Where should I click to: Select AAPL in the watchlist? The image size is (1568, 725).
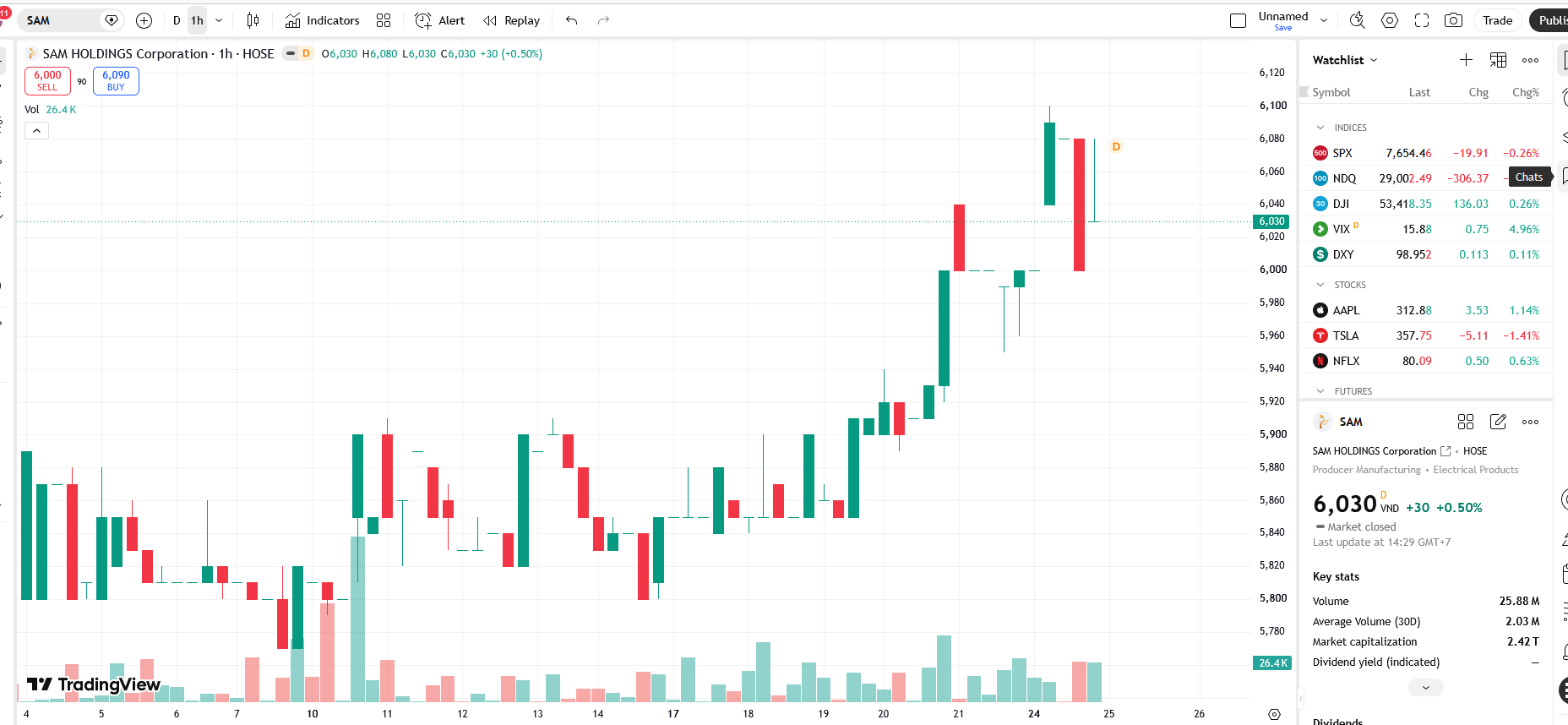(x=1426, y=310)
